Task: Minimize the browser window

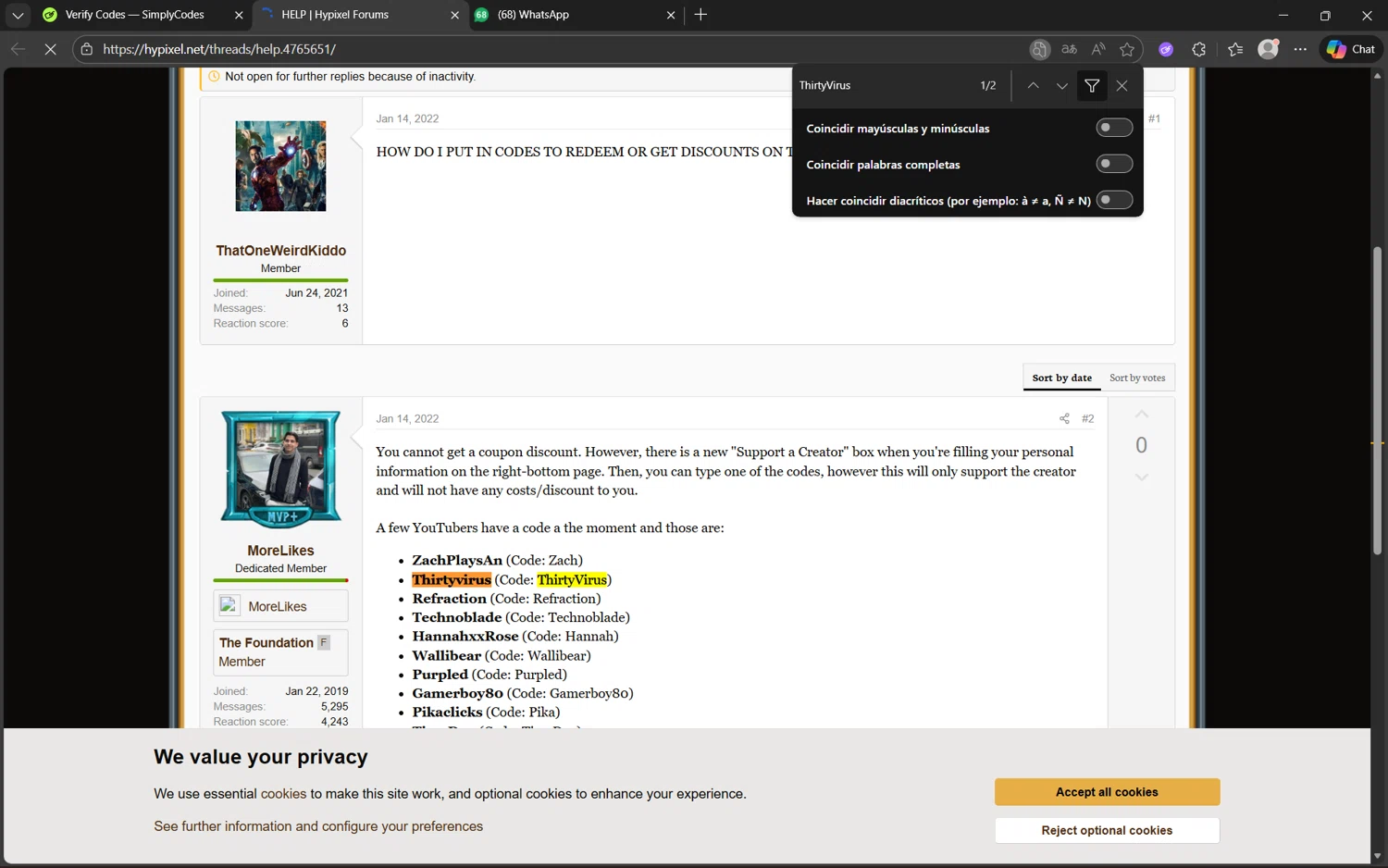Action: pyautogui.click(x=1283, y=15)
